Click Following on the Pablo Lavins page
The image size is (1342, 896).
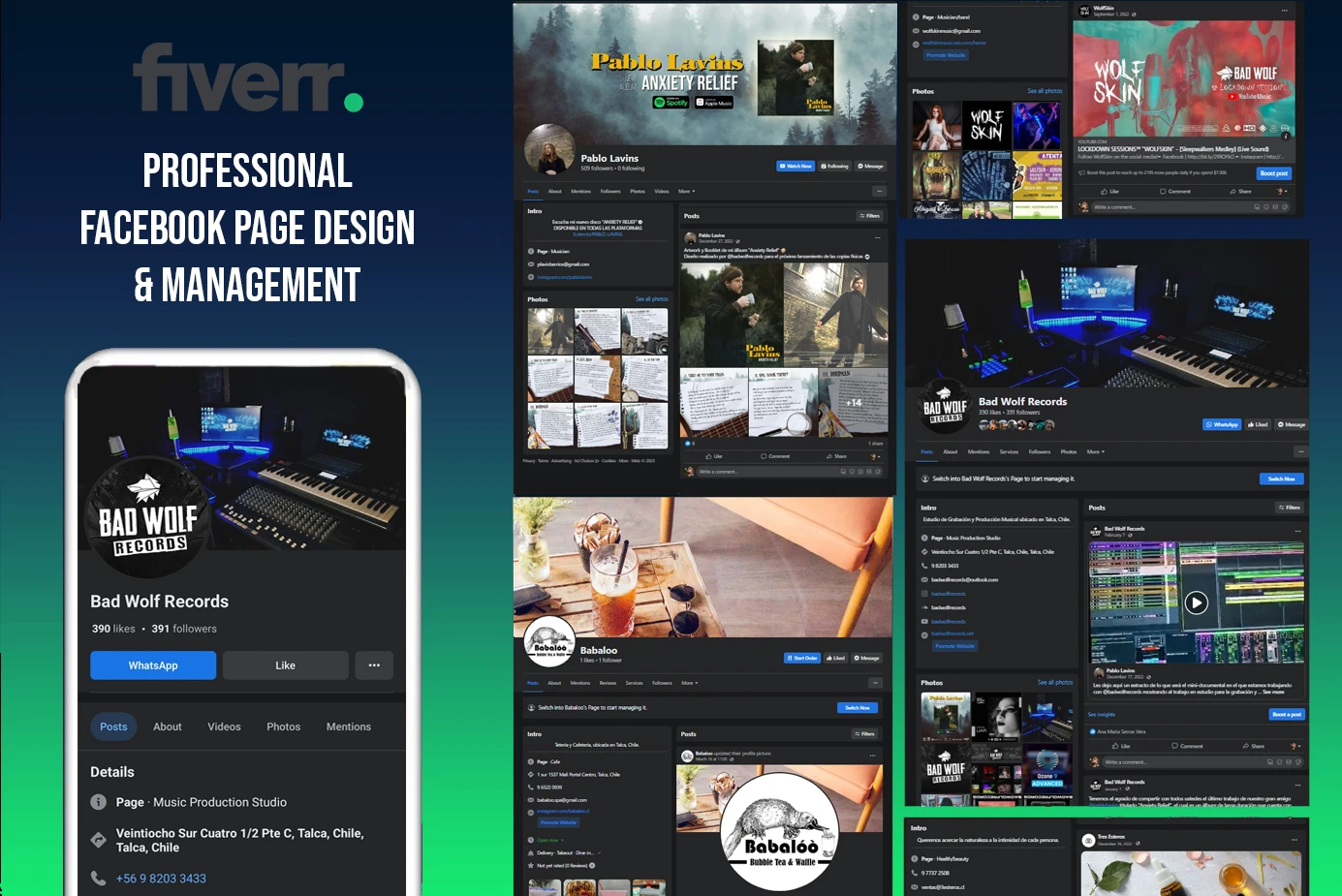tap(835, 166)
